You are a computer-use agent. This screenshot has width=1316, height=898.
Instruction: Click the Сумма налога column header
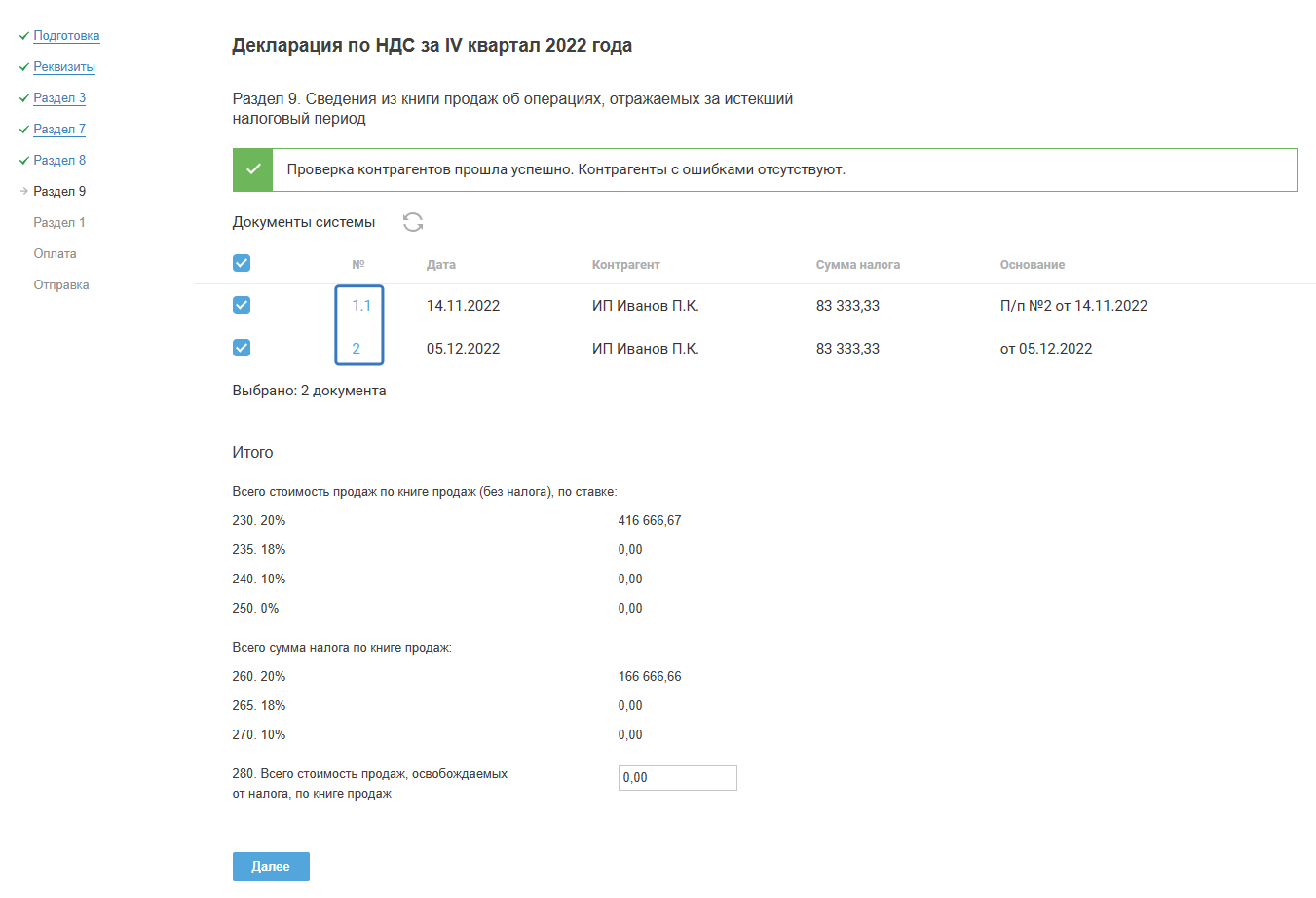(x=857, y=265)
